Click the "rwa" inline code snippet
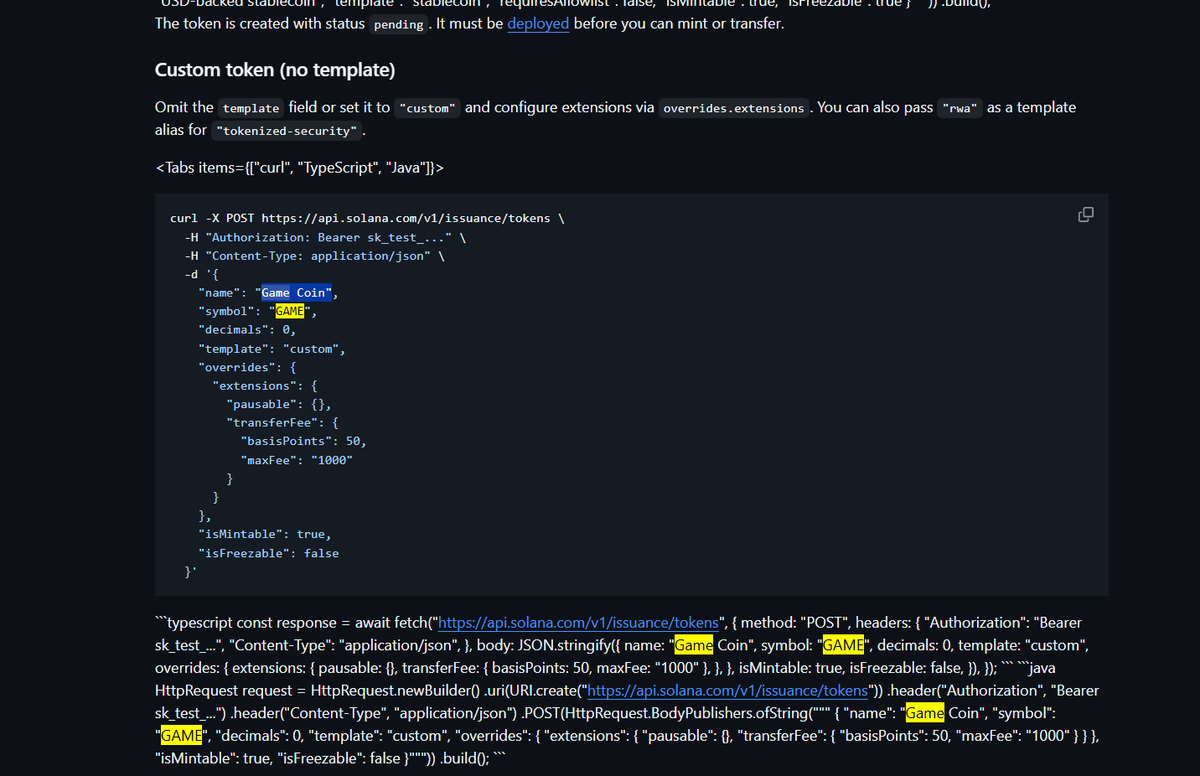Screen dimensions: 1200x776 click(x=960, y=108)
